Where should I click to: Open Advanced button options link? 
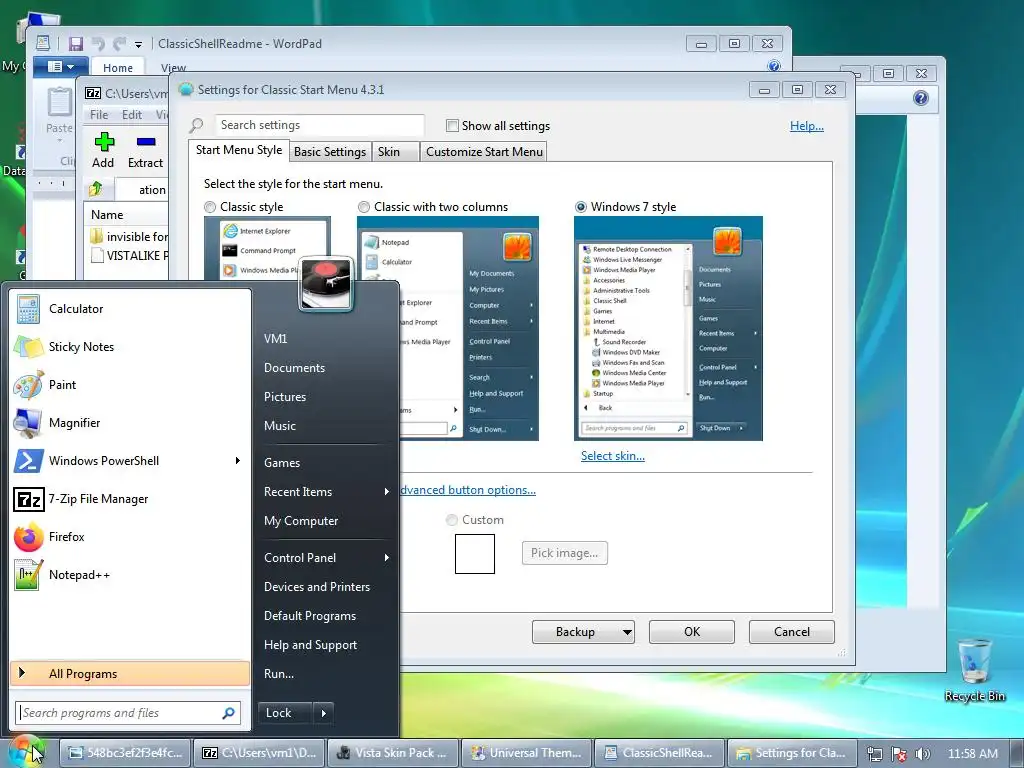[x=468, y=490]
